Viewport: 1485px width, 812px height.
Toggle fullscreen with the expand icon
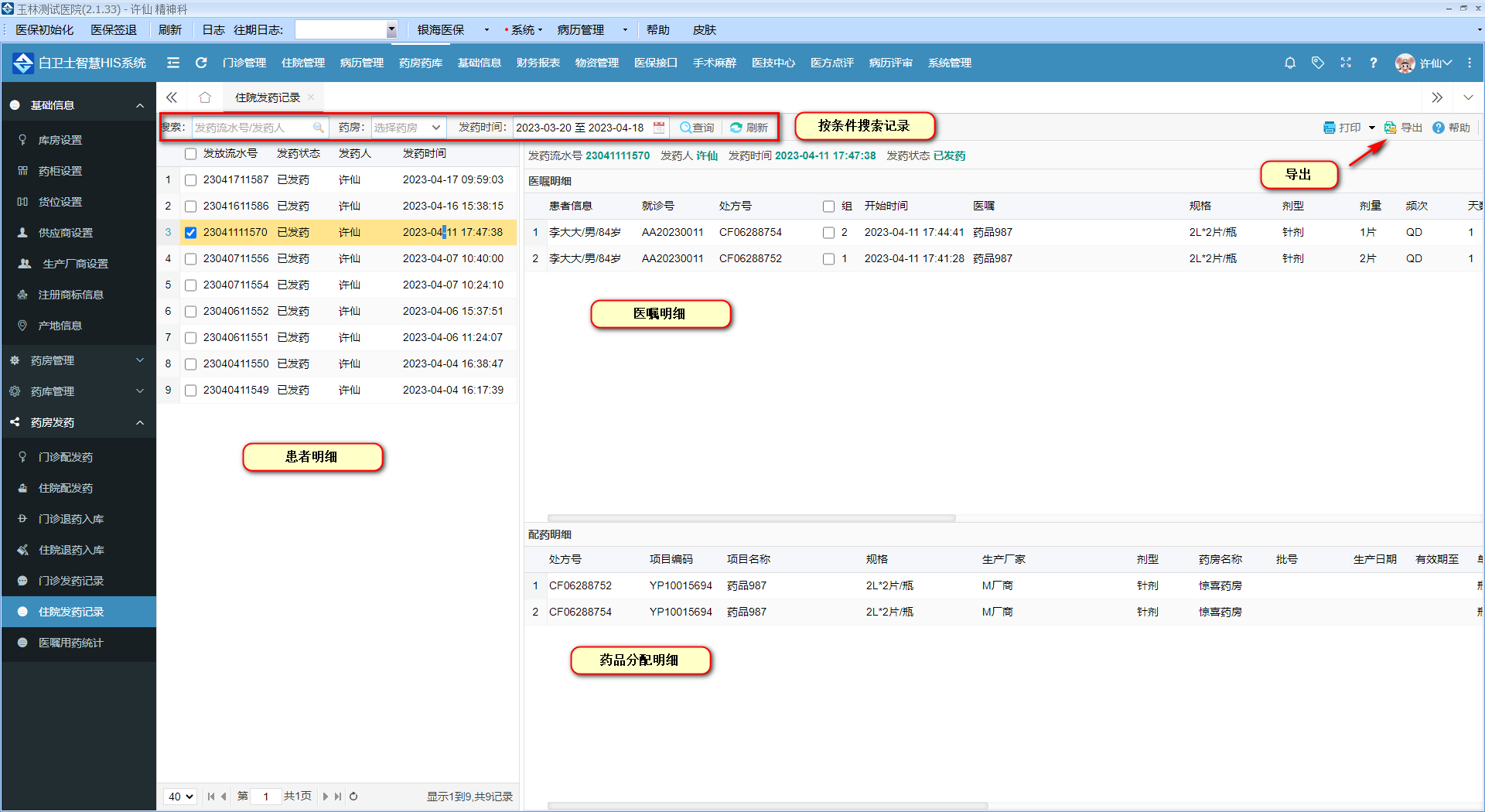[1346, 63]
